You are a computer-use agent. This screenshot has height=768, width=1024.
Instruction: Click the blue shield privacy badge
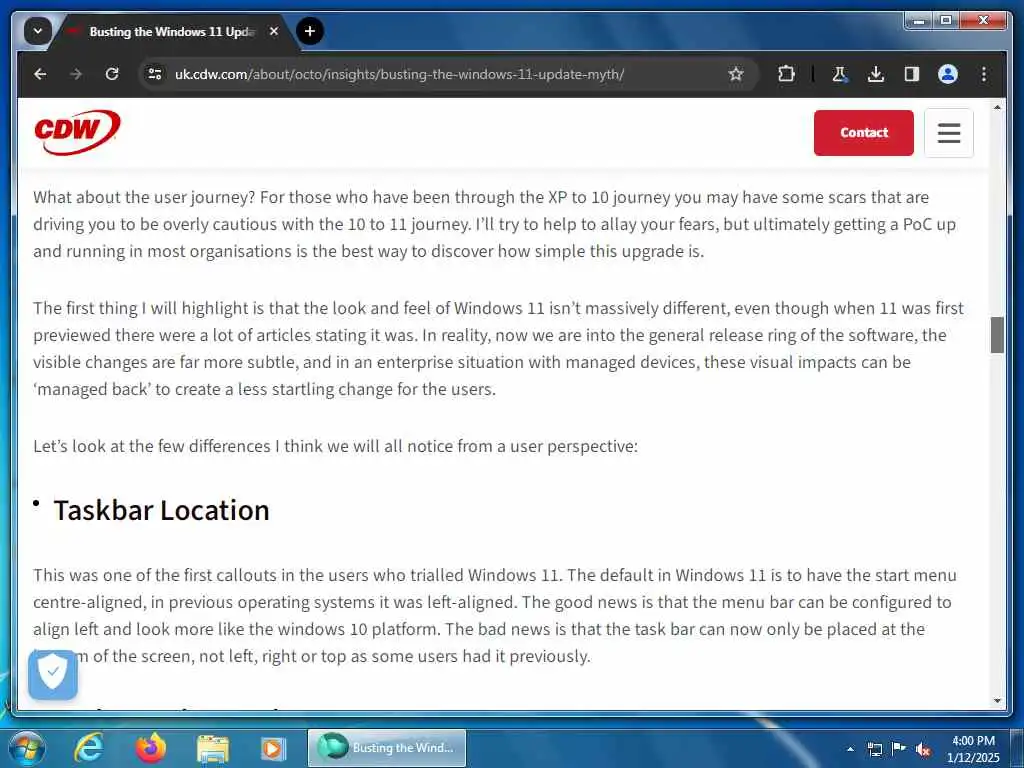tap(53, 674)
